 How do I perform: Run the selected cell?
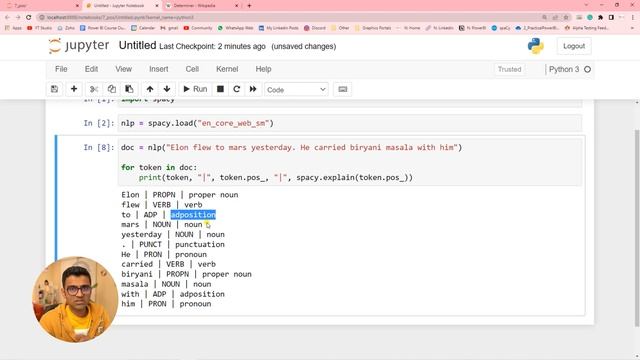click(195, 89)
